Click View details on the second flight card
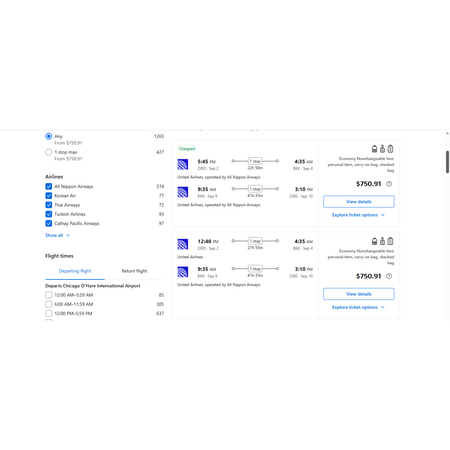This screenshot has height=450, width=450. click(359, 294)
